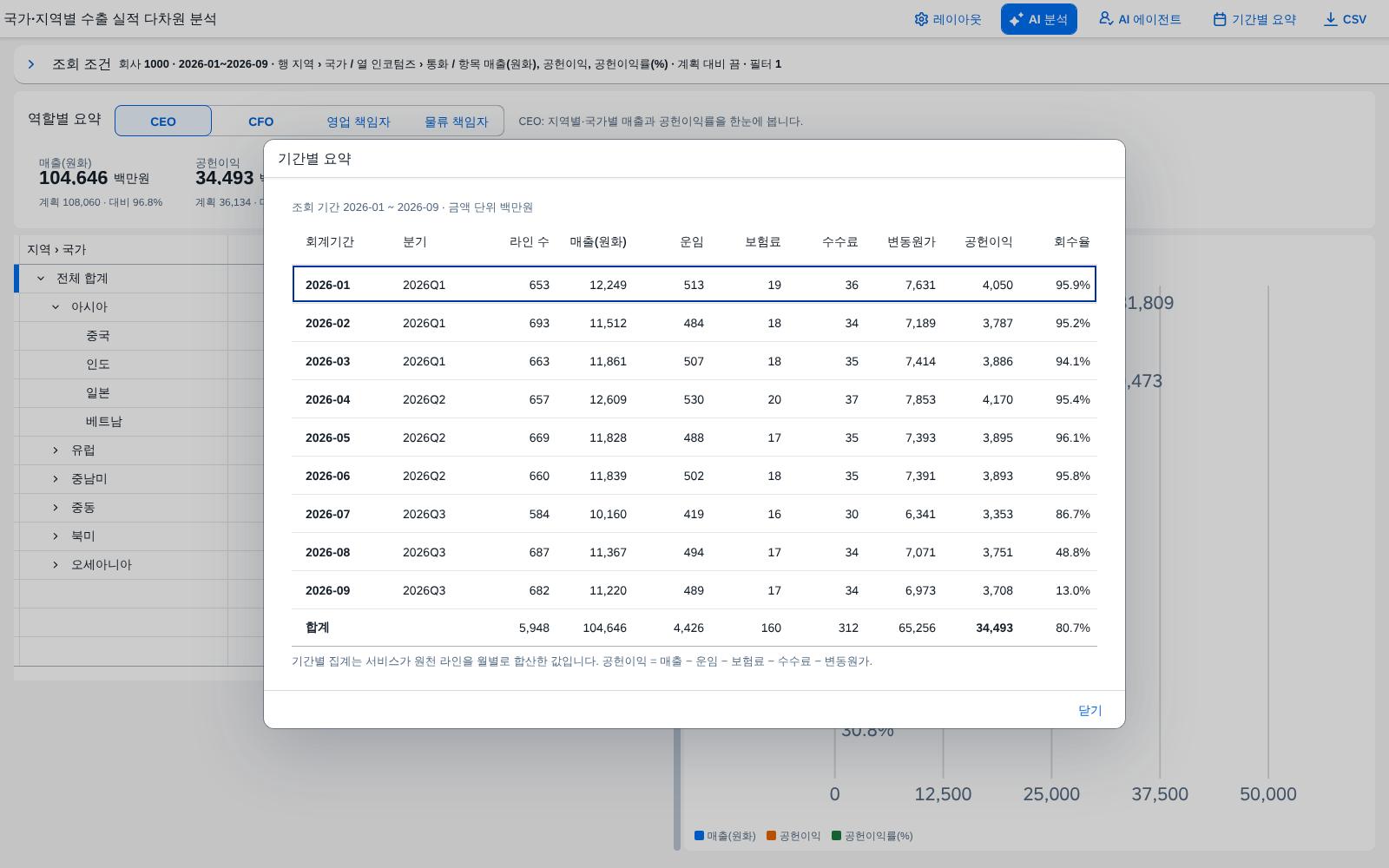Expand the 중남미 region node
1389x868 pixels.
[x=56, y=479]
